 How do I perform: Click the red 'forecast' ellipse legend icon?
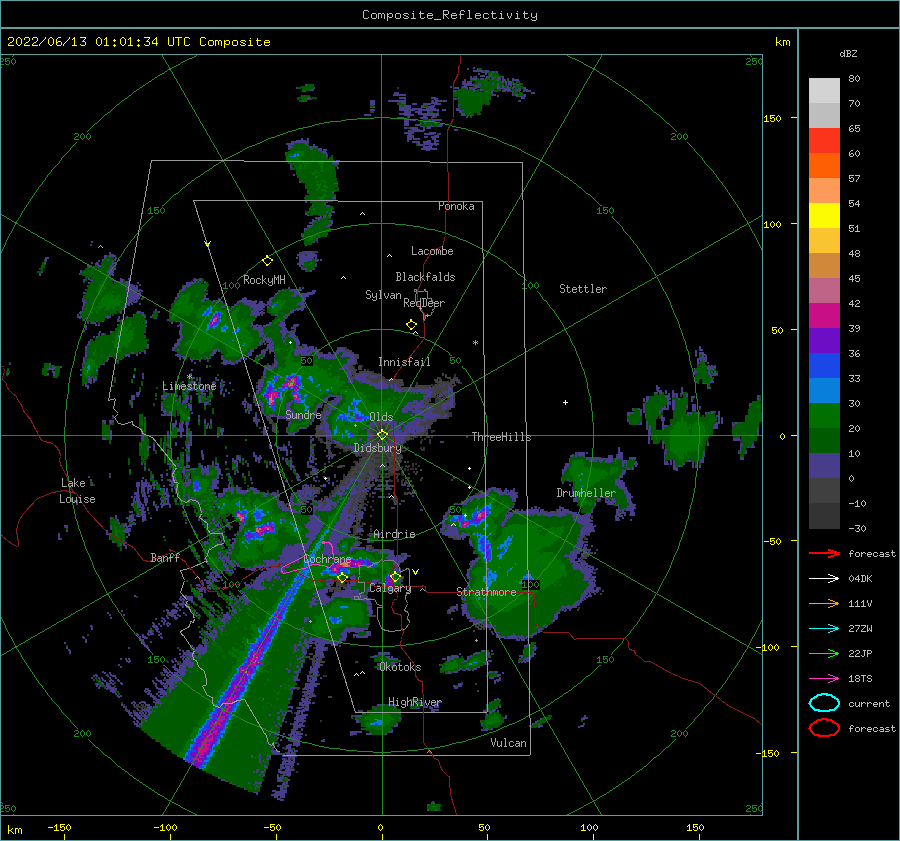click(824, 728)
